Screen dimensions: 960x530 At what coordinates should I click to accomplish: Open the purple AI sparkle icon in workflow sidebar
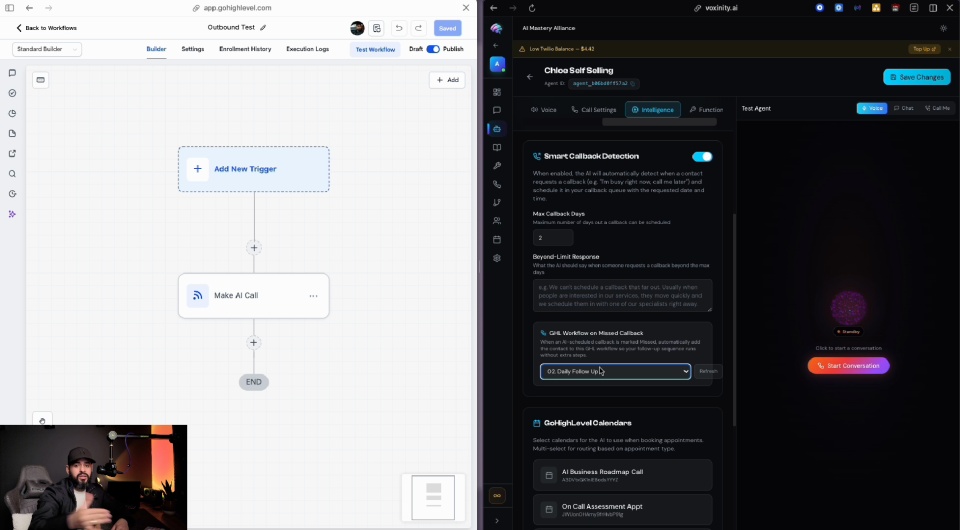(x=12, y=214)
